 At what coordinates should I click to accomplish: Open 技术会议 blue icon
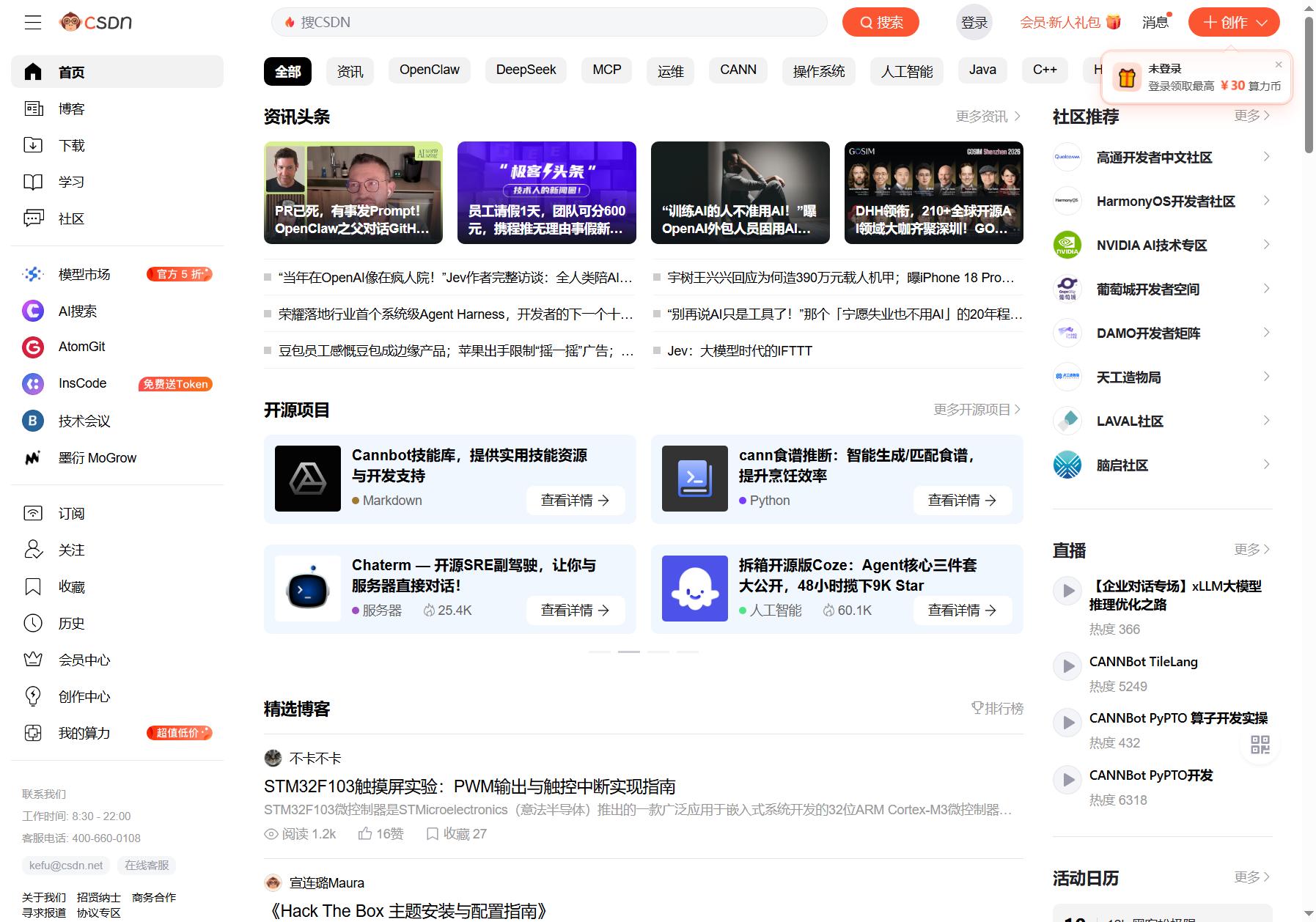(x=33, y=421)
